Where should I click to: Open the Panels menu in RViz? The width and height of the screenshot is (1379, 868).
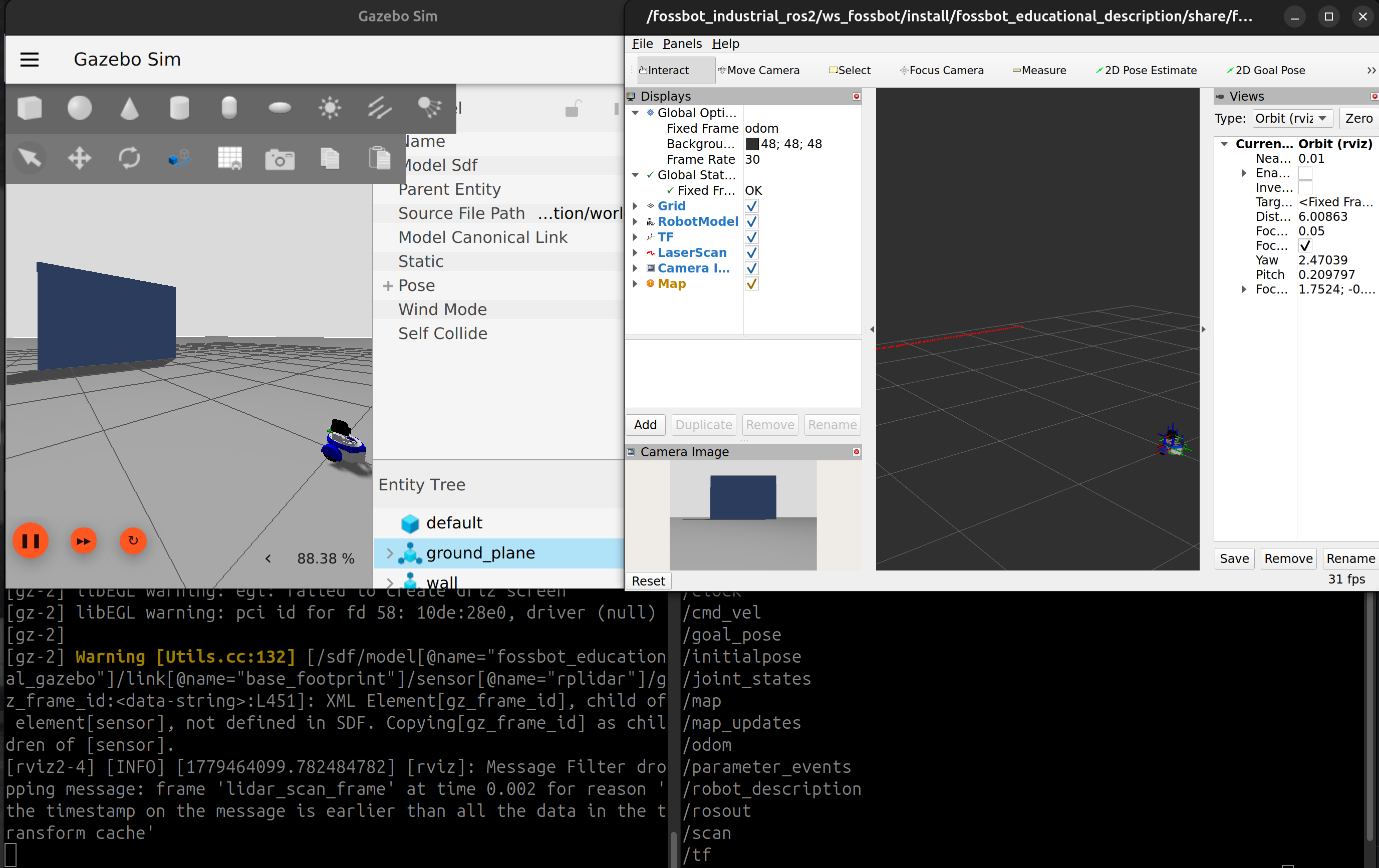click(682, 44)
